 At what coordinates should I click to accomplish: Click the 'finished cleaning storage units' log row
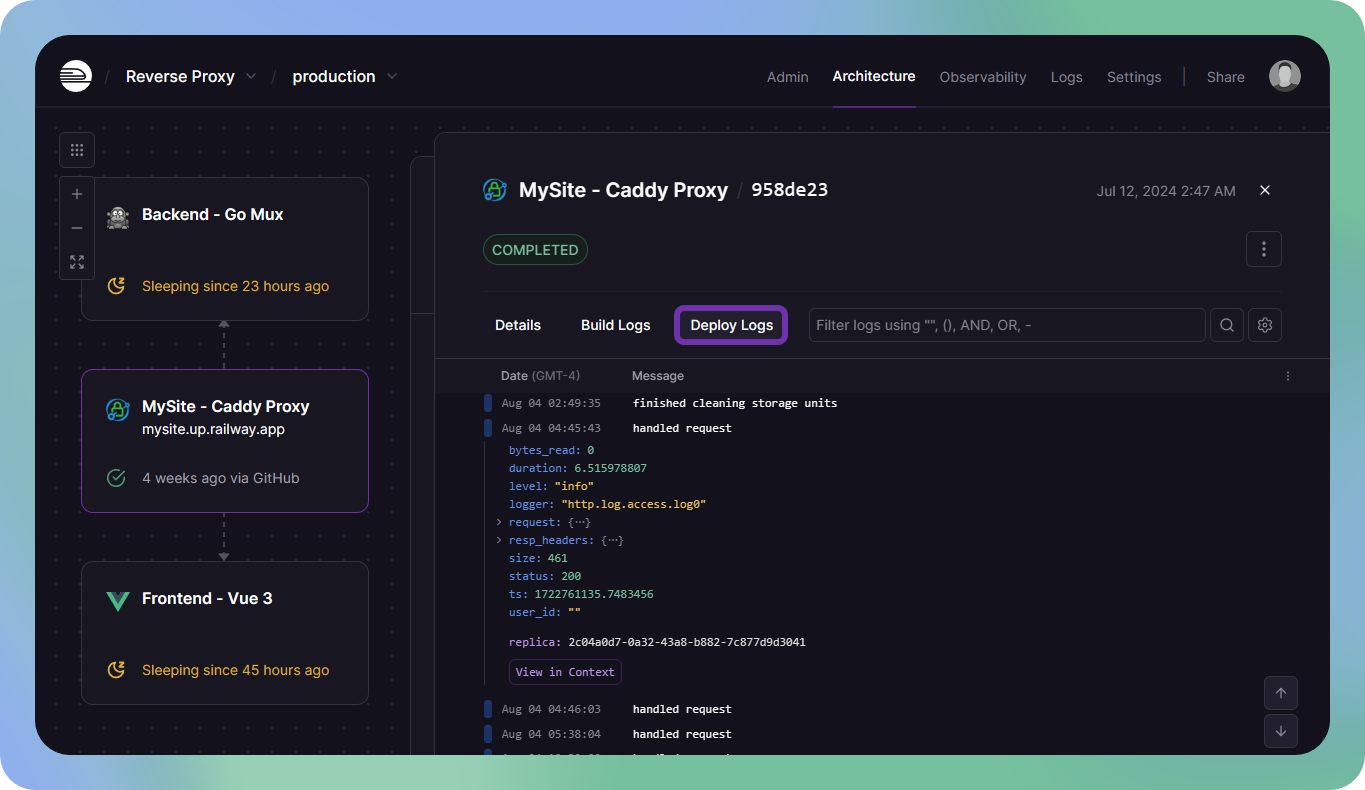(x=882, y=403)
